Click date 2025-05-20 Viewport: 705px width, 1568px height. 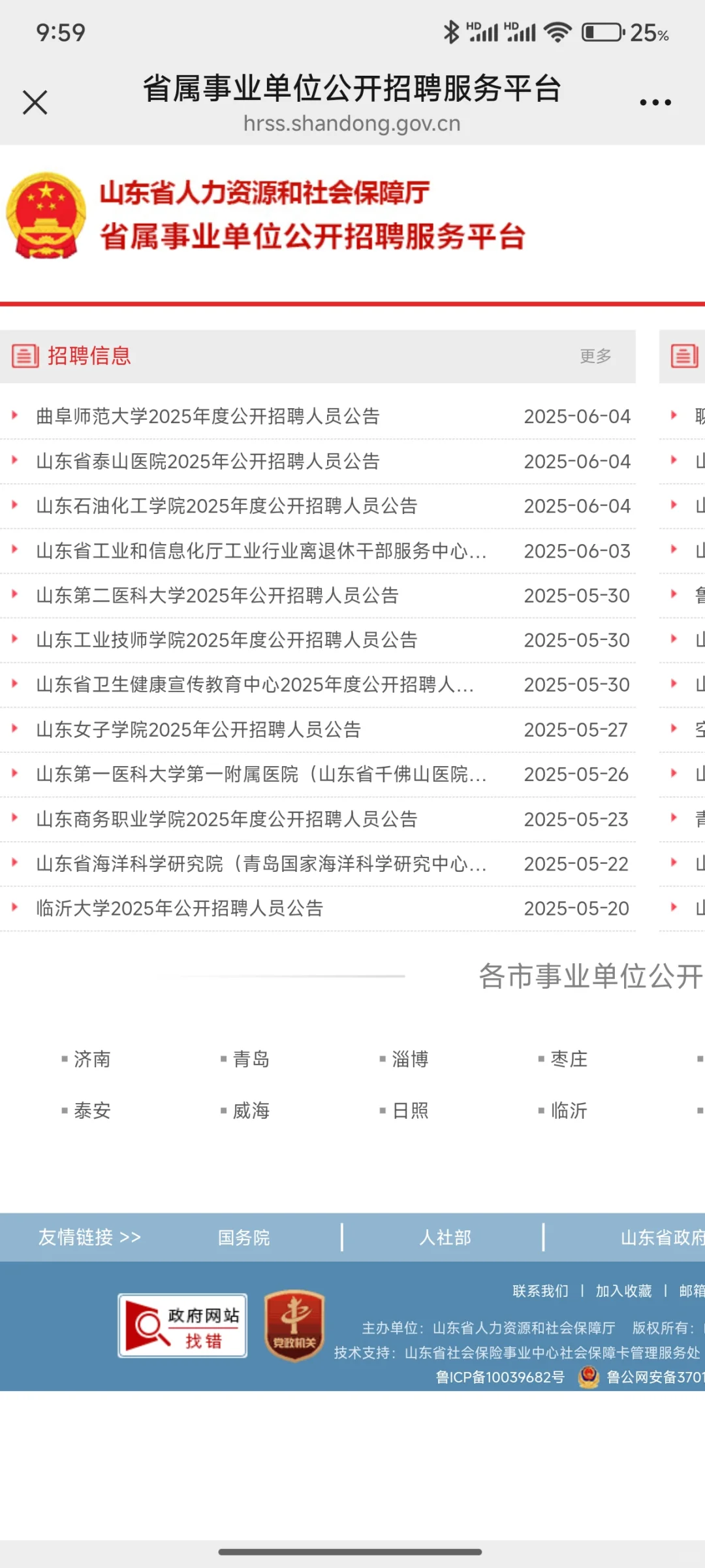click(x=576, y=908)
